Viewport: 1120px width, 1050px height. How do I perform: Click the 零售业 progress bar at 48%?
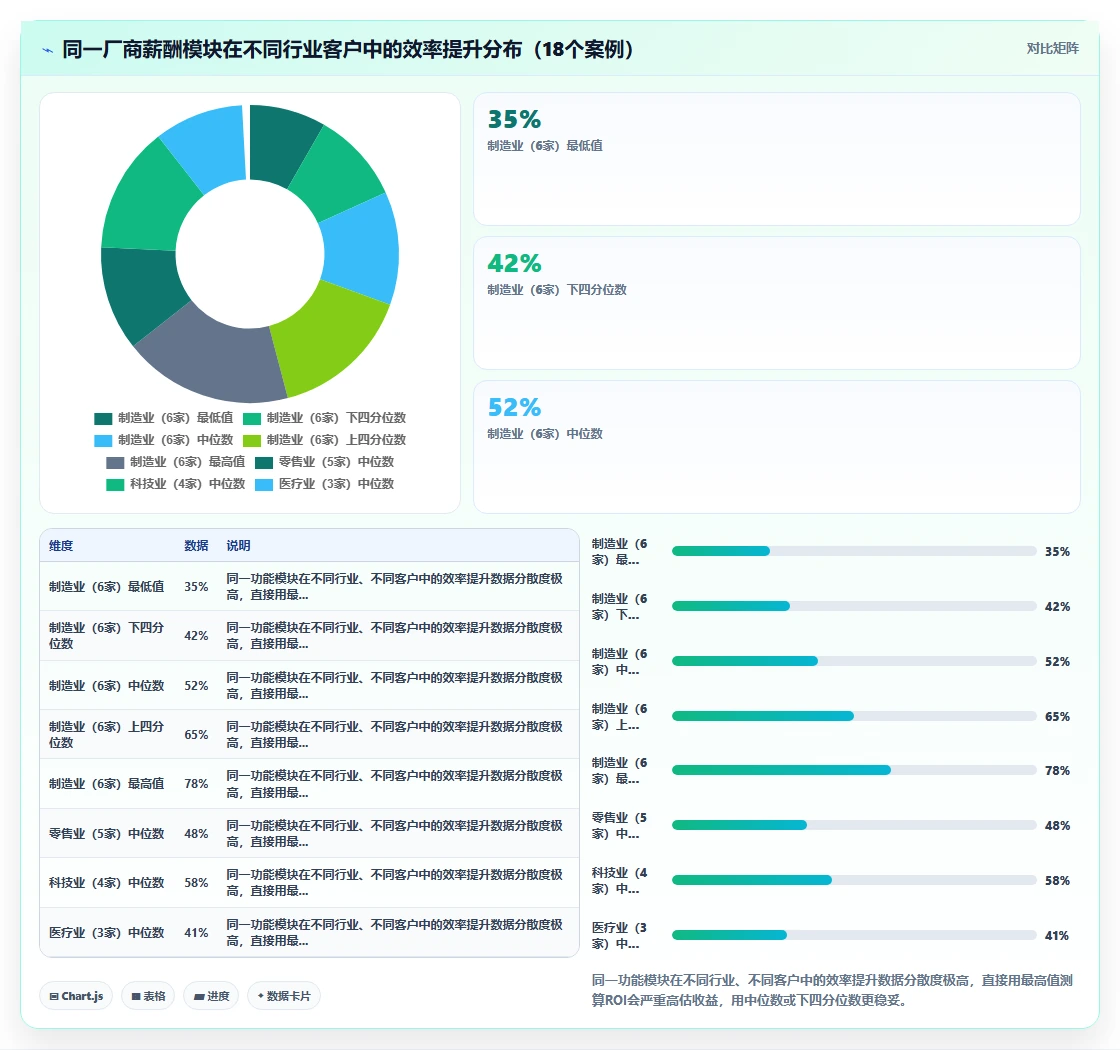pyautogui.click(x=854, y=825)
